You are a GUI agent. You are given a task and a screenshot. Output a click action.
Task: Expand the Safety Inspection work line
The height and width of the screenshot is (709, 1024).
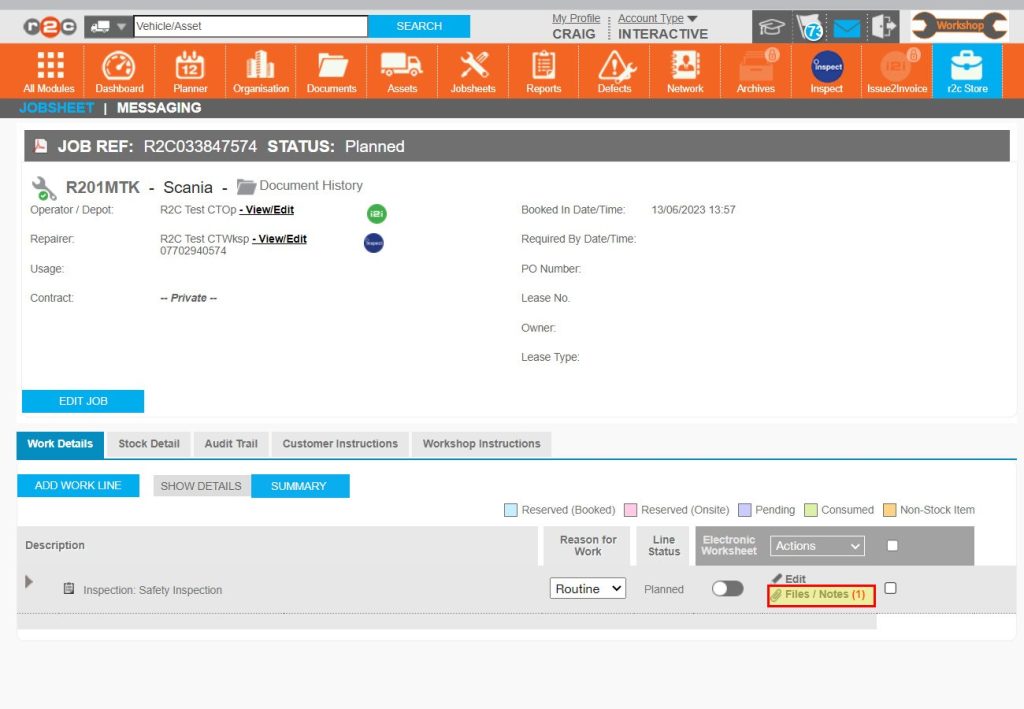pyautogui.click(x=28, y=582)
